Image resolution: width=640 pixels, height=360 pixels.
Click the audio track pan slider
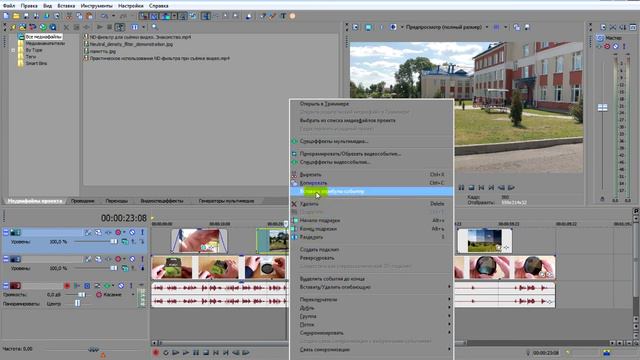[x=77, y=303]
